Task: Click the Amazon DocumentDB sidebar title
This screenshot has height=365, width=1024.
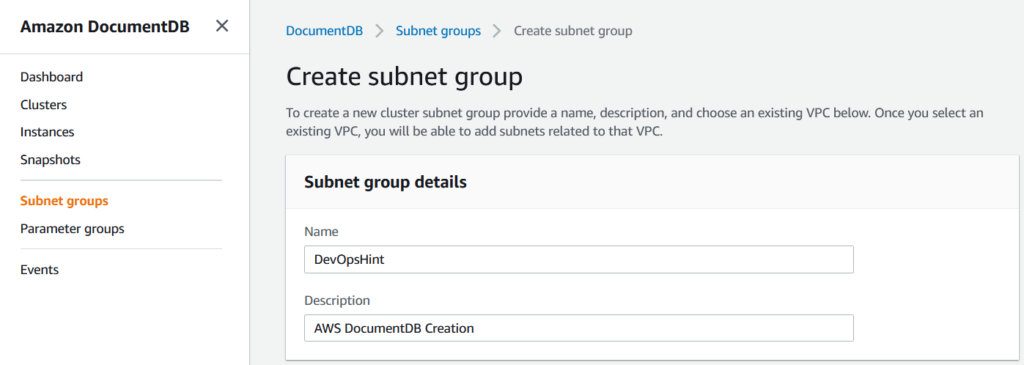Action: coord(105,27)
